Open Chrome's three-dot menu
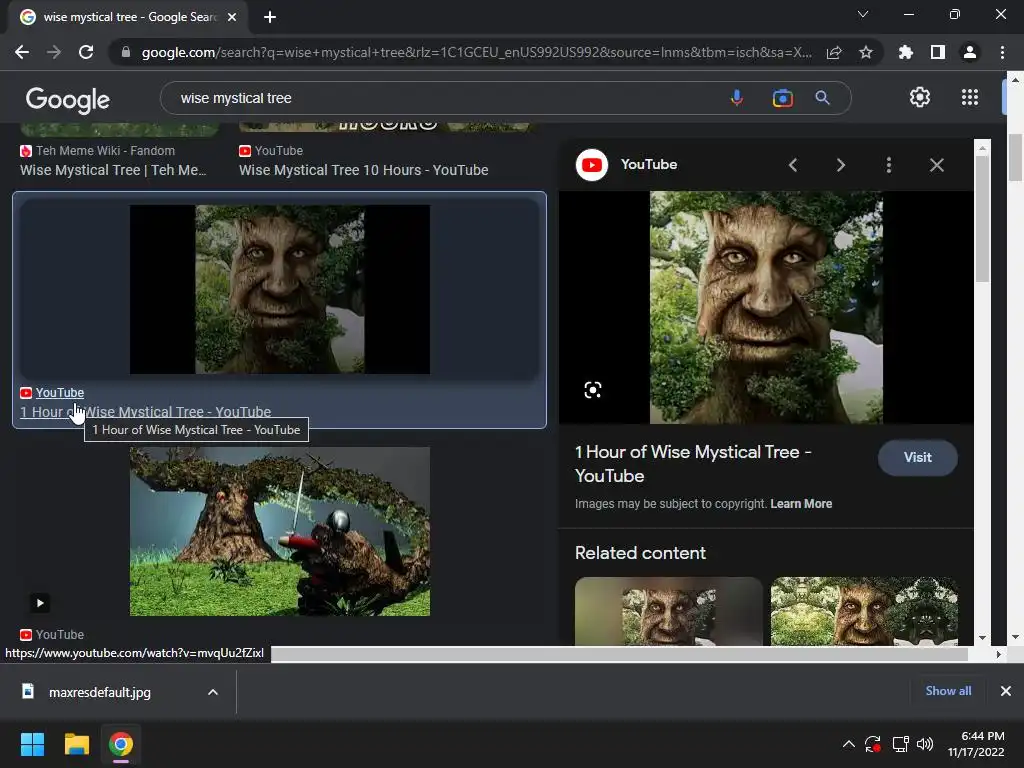1024x768 pixels. coord(1002,52)
